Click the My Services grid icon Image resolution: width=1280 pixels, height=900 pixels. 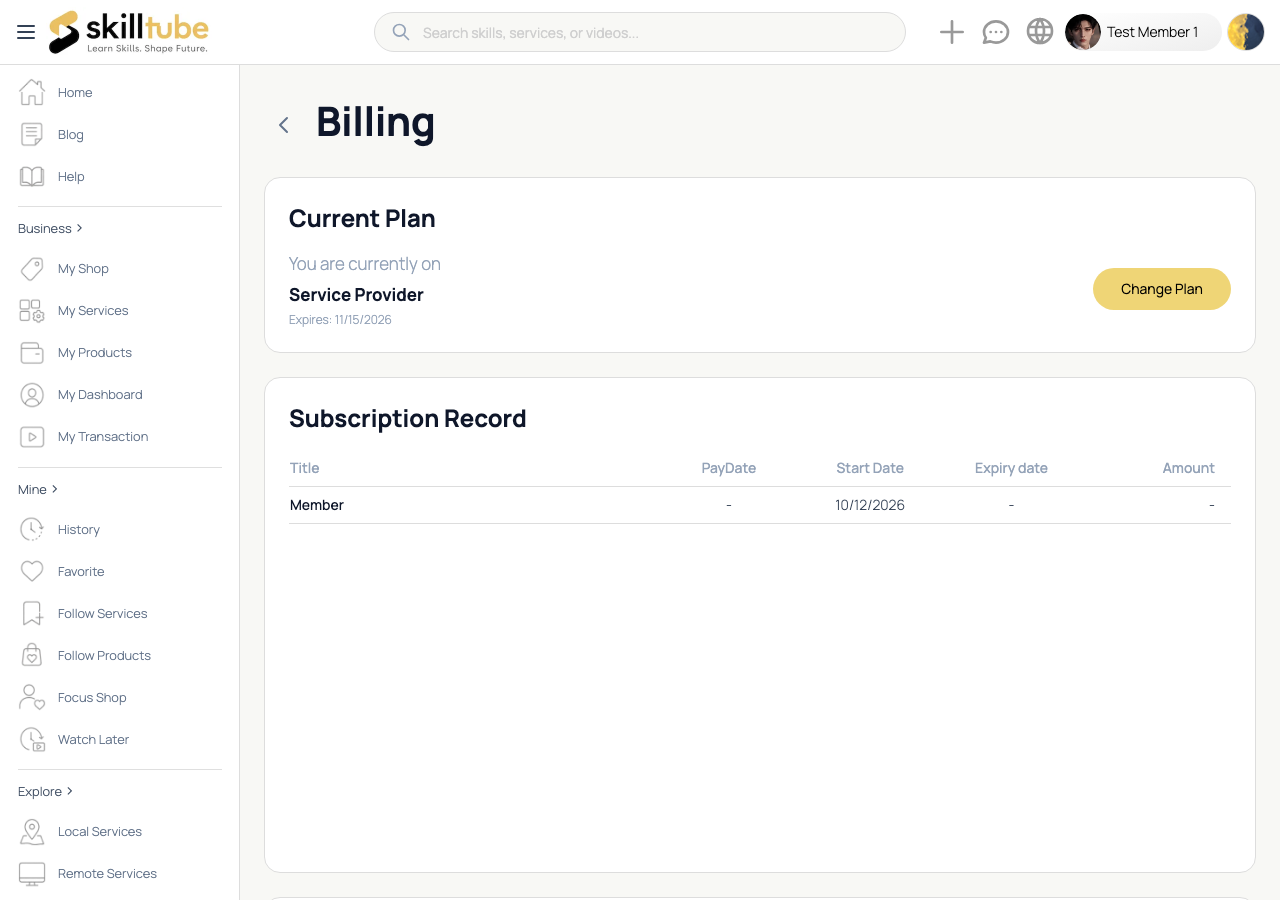click(32, 310)
